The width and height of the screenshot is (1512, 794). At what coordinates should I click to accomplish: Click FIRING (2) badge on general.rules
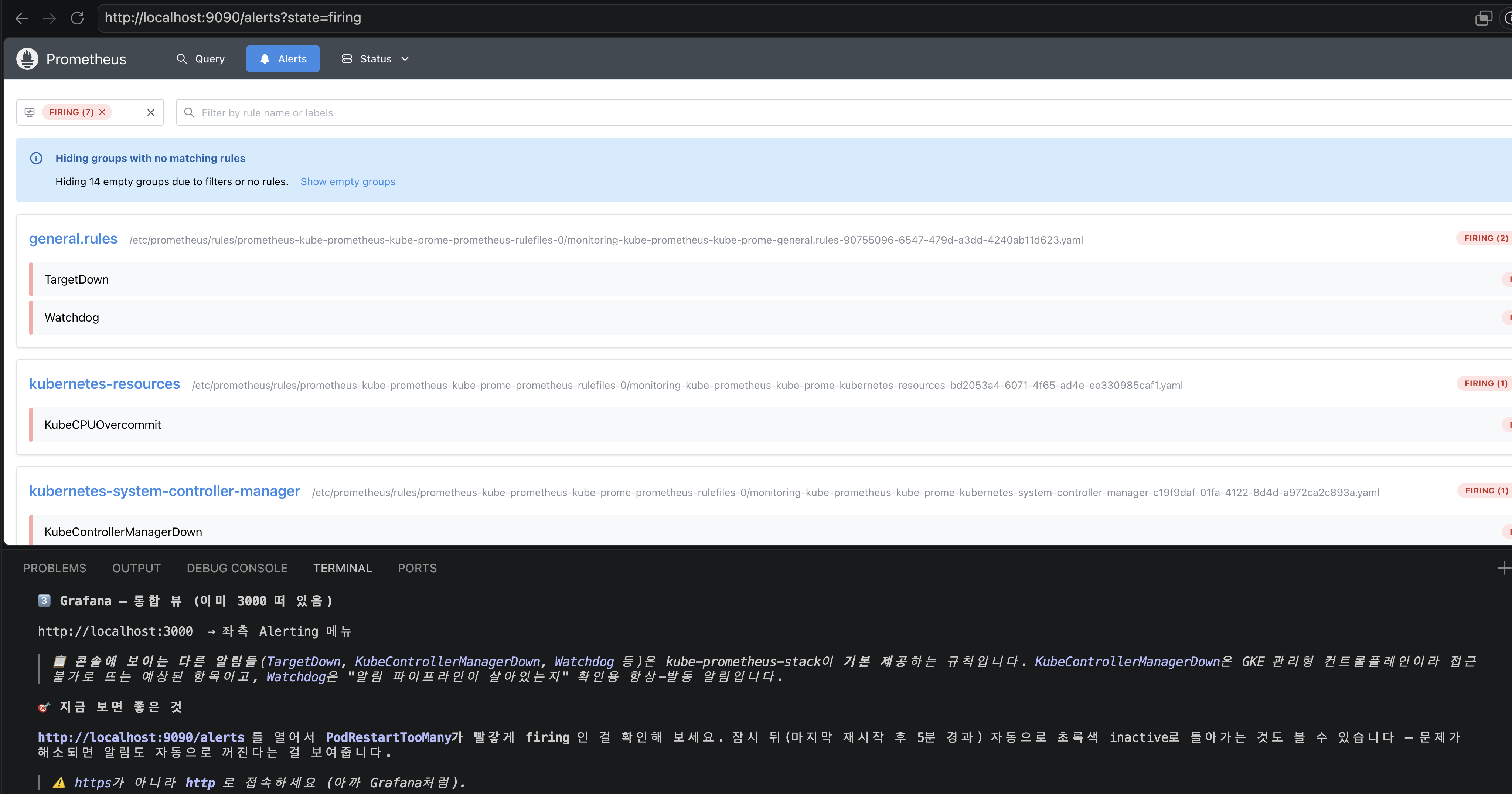coord(1485,238)
